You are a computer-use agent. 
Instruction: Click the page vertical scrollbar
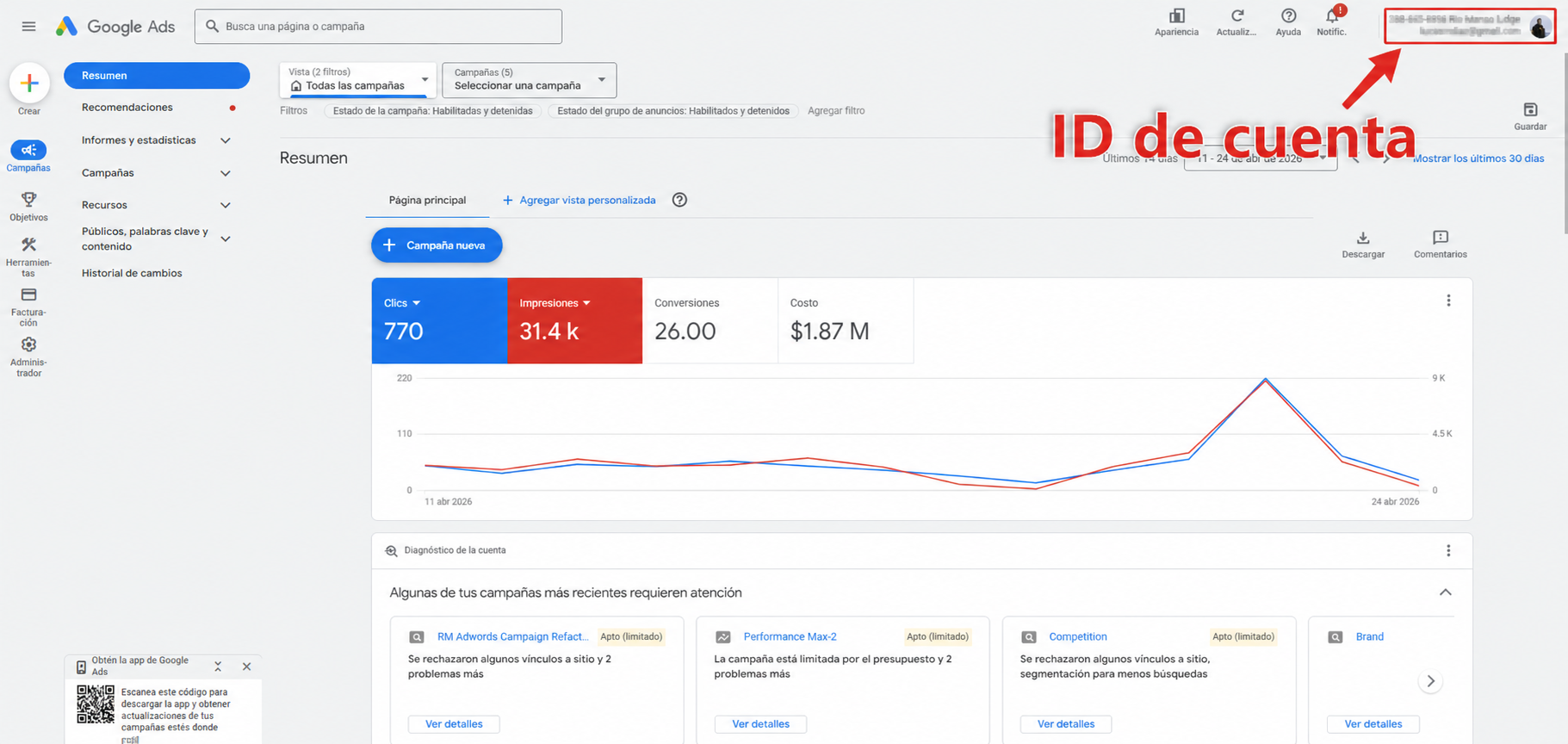pyautogui.click(x=1564, y=142)
